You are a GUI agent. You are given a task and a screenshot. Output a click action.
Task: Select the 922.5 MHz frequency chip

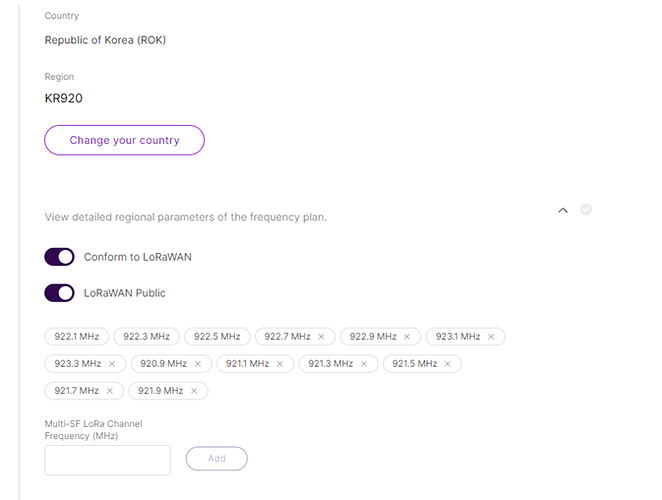point(217,337)
